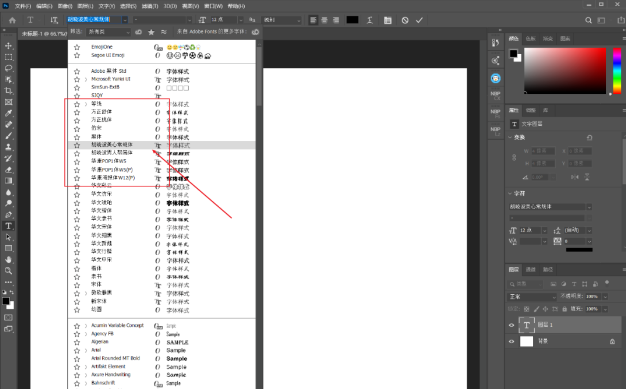The width and height of the screenshot is (626, 389).
Task: Select the Crop tool
Action: point(8,91)
